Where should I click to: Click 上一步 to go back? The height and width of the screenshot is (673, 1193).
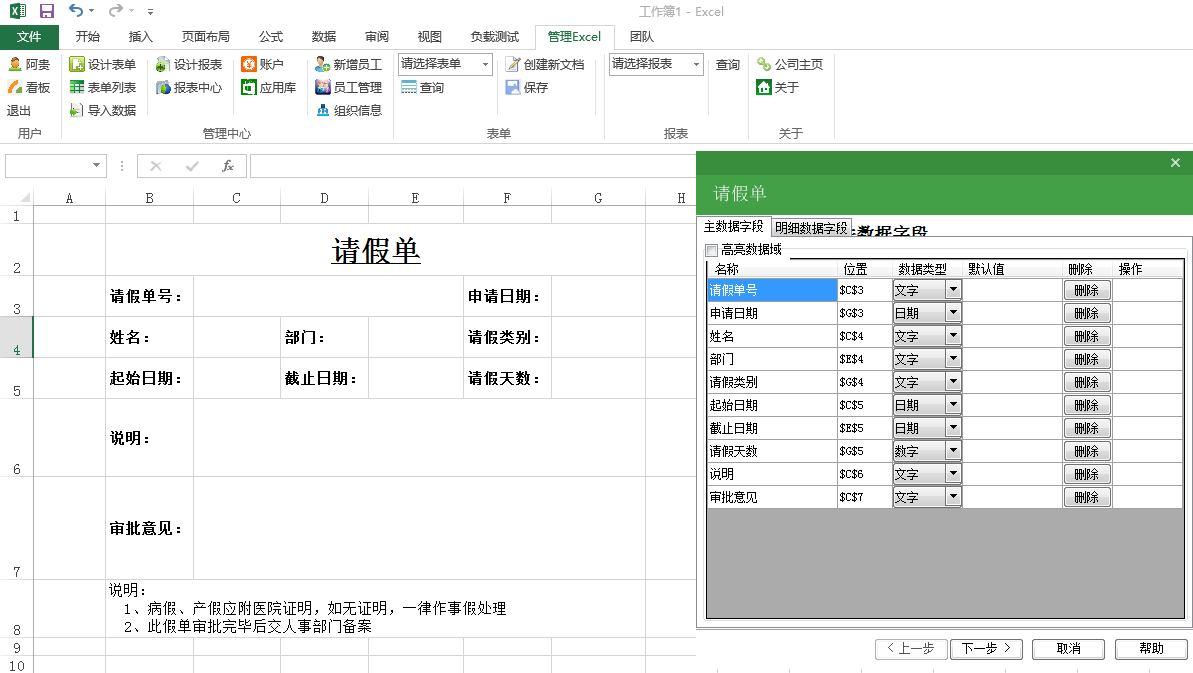(x=910, y=649)
